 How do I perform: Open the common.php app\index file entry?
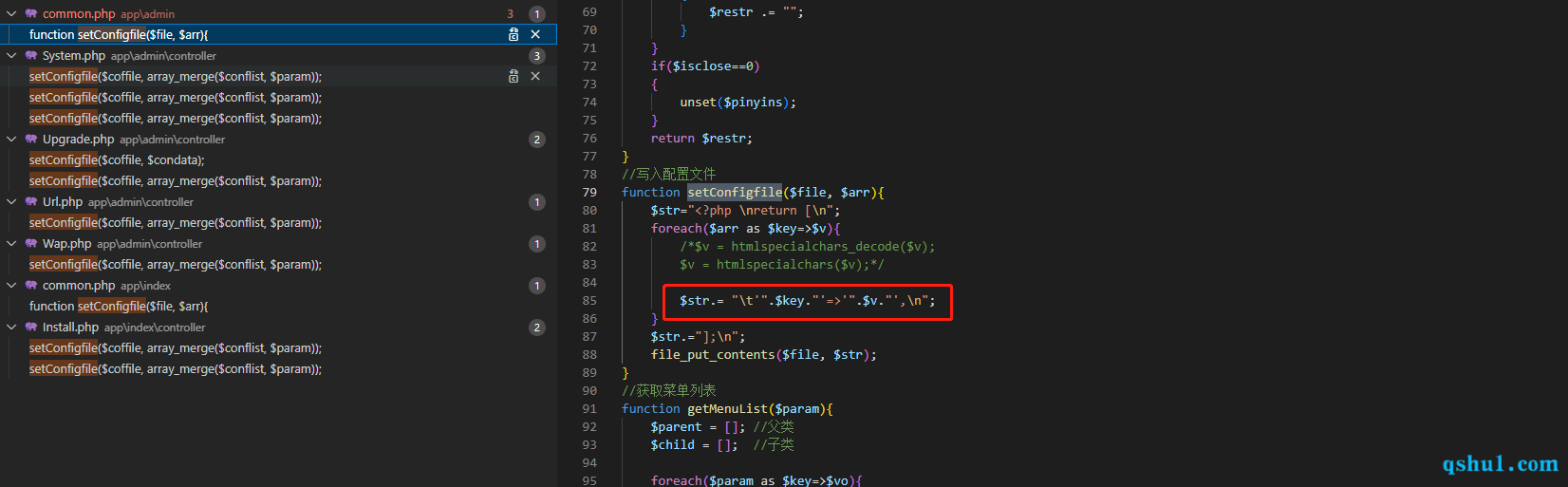click(x=79, y=286)
